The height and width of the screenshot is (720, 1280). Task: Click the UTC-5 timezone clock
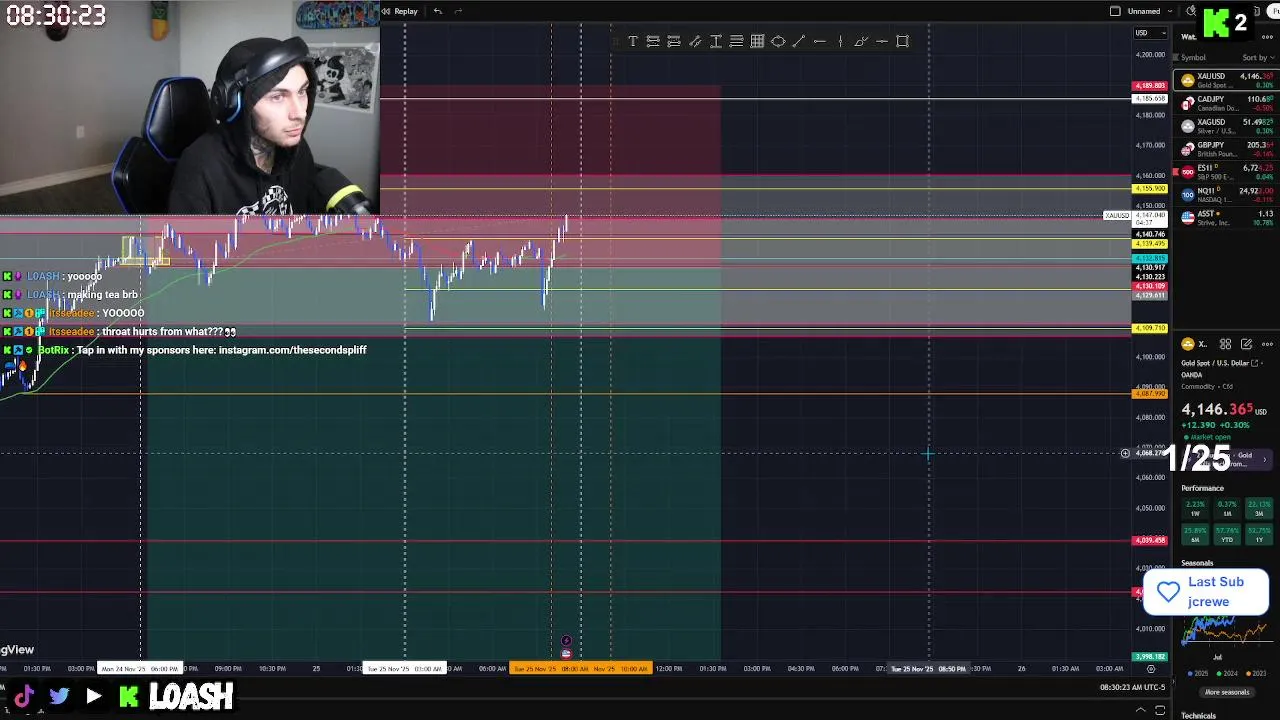pos(1134,688)
